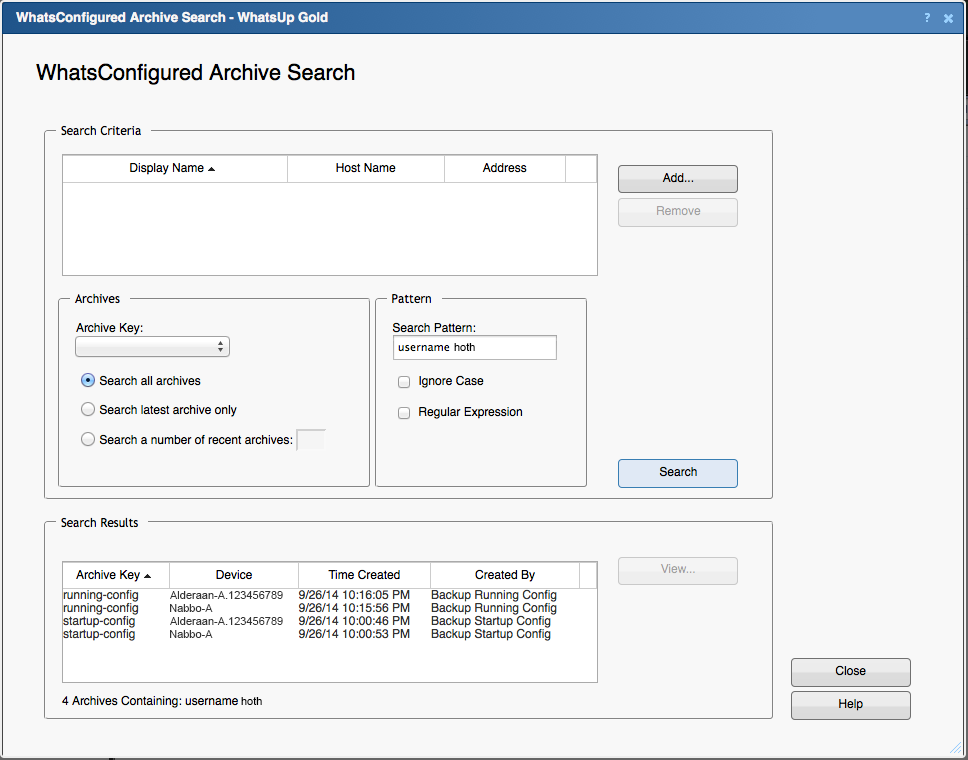Enable the Ignore Case checkbox
The height and width of the screenshot is (760, 968).
tap(404, 382)
